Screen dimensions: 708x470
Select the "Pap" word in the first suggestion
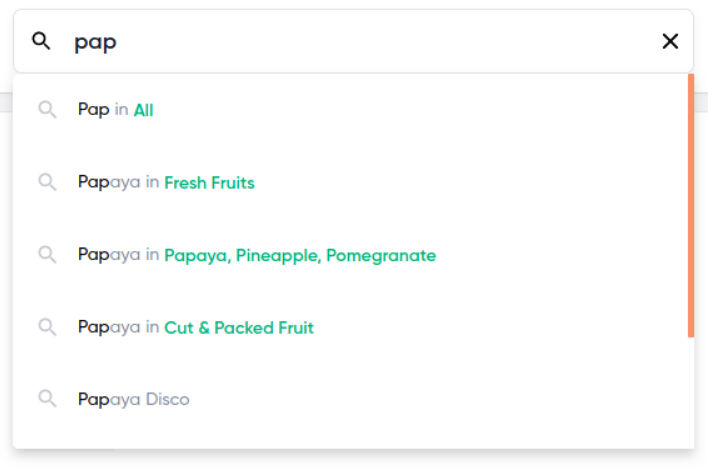93,110
